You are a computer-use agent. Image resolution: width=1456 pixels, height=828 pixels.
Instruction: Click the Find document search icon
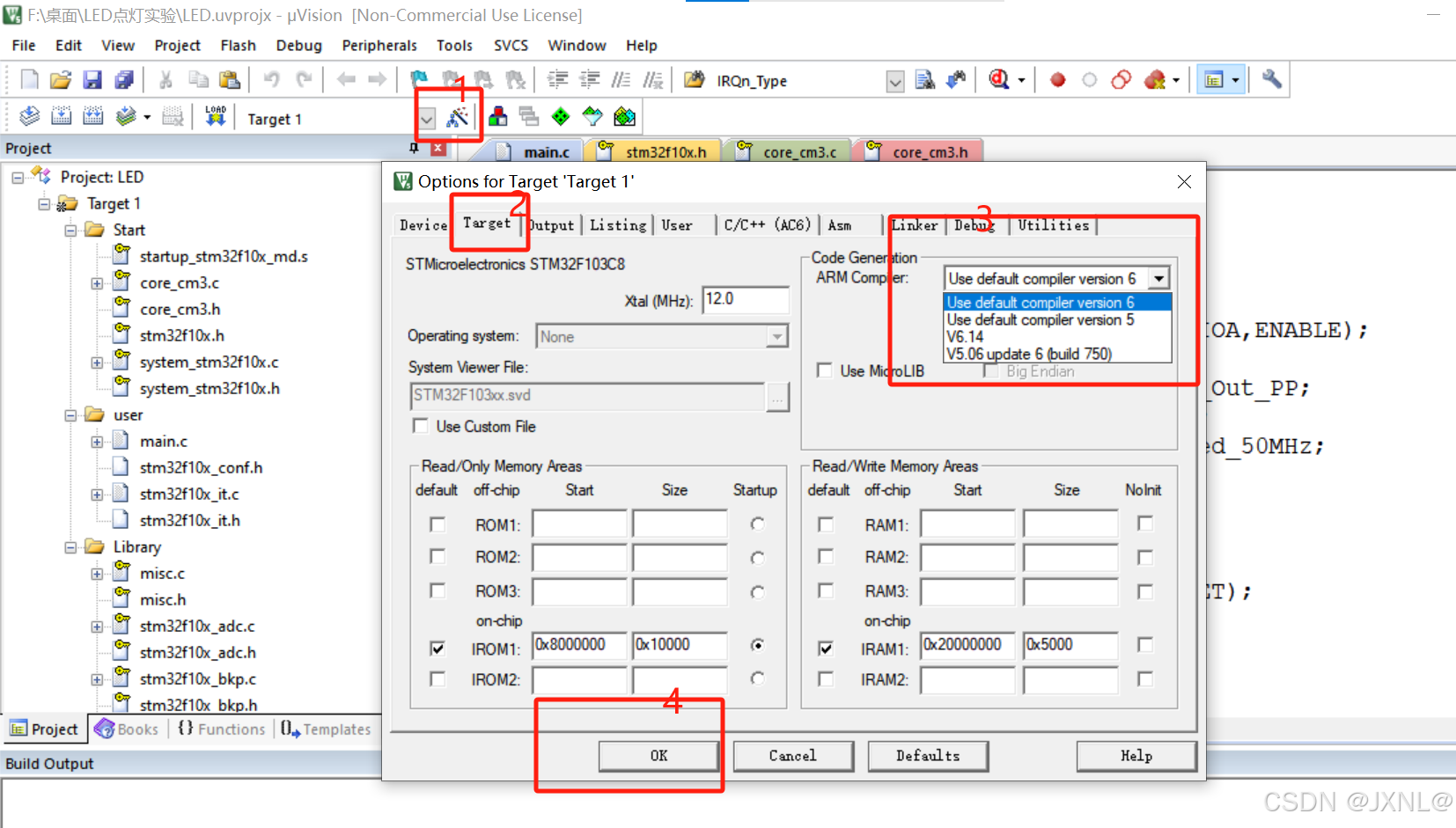coord(924,80)
